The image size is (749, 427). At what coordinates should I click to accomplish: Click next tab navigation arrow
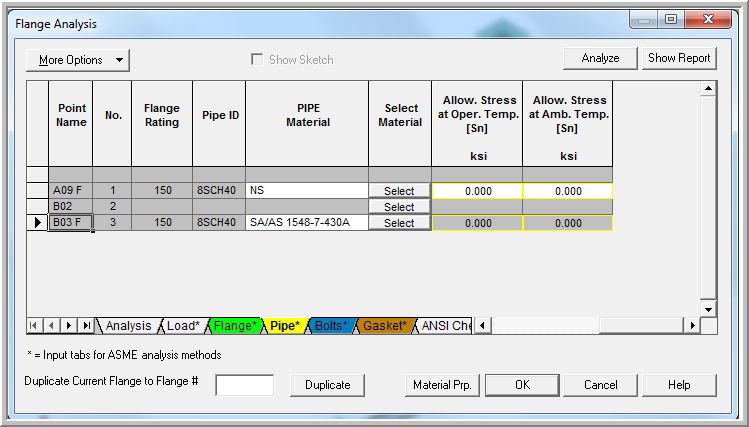pyautogui.click(x=68, y=326)
